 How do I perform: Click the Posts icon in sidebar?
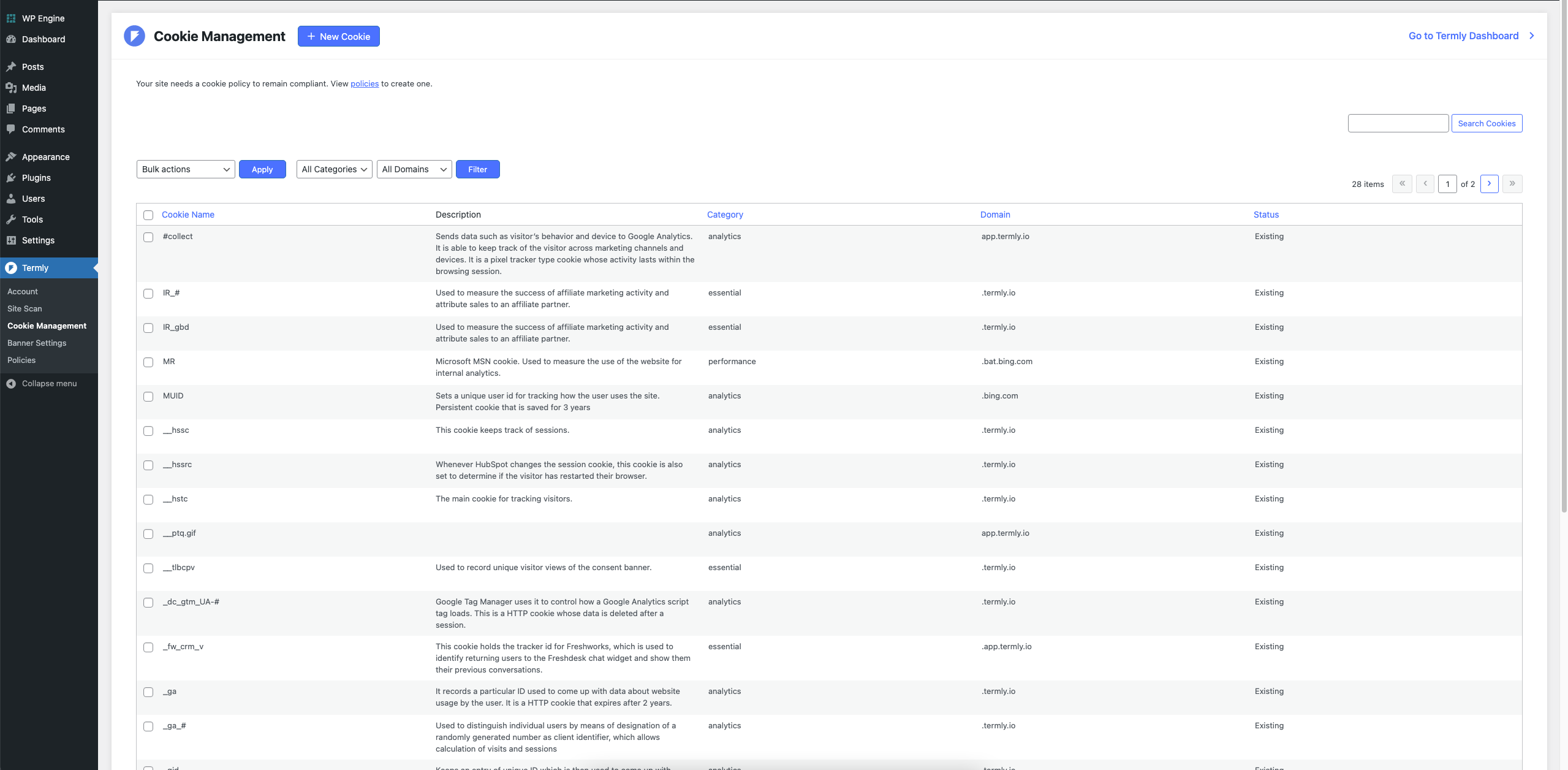click(x=12, y=67)
